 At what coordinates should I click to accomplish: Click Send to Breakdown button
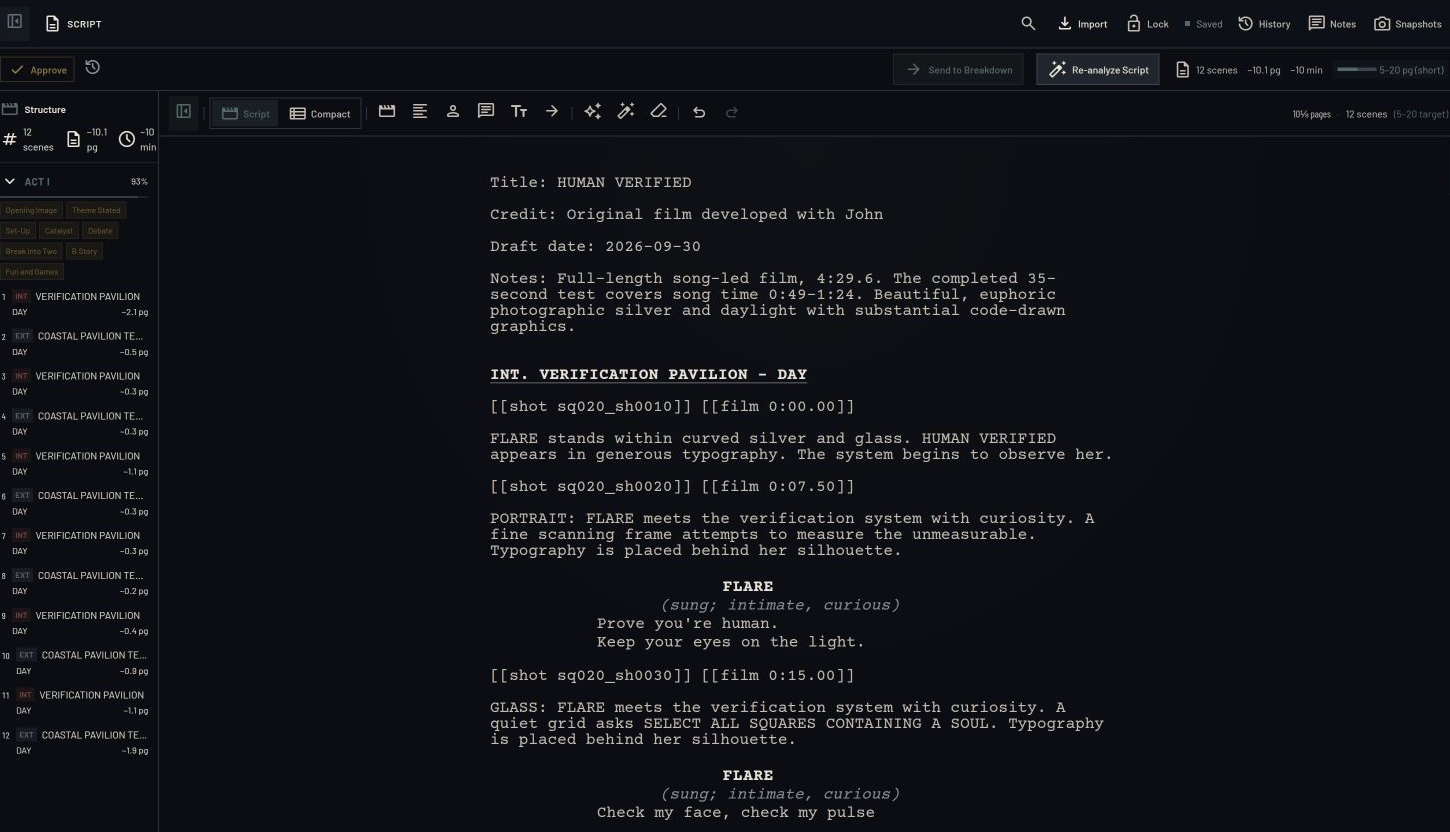tap(958, 69)
